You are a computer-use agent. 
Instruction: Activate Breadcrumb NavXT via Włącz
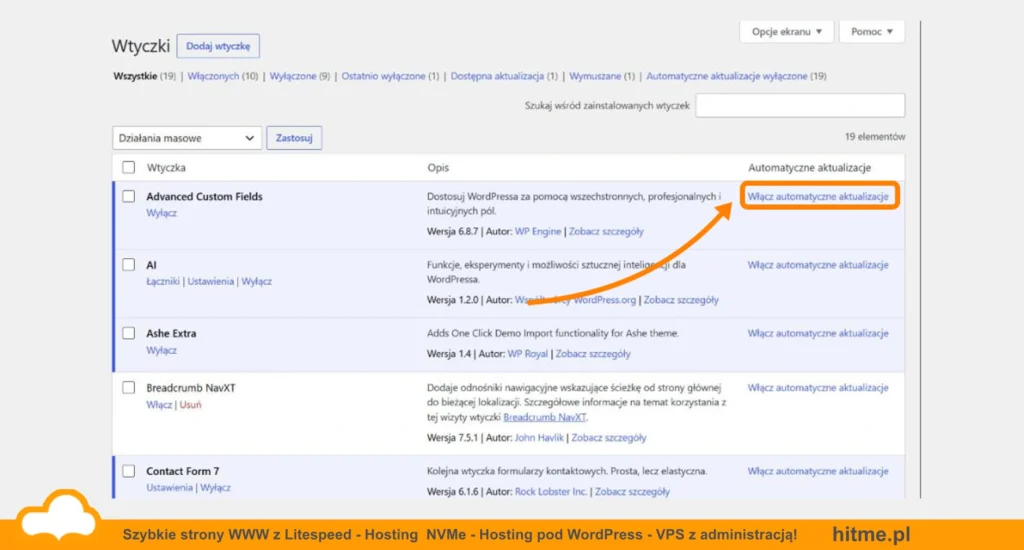coord(159,405)
